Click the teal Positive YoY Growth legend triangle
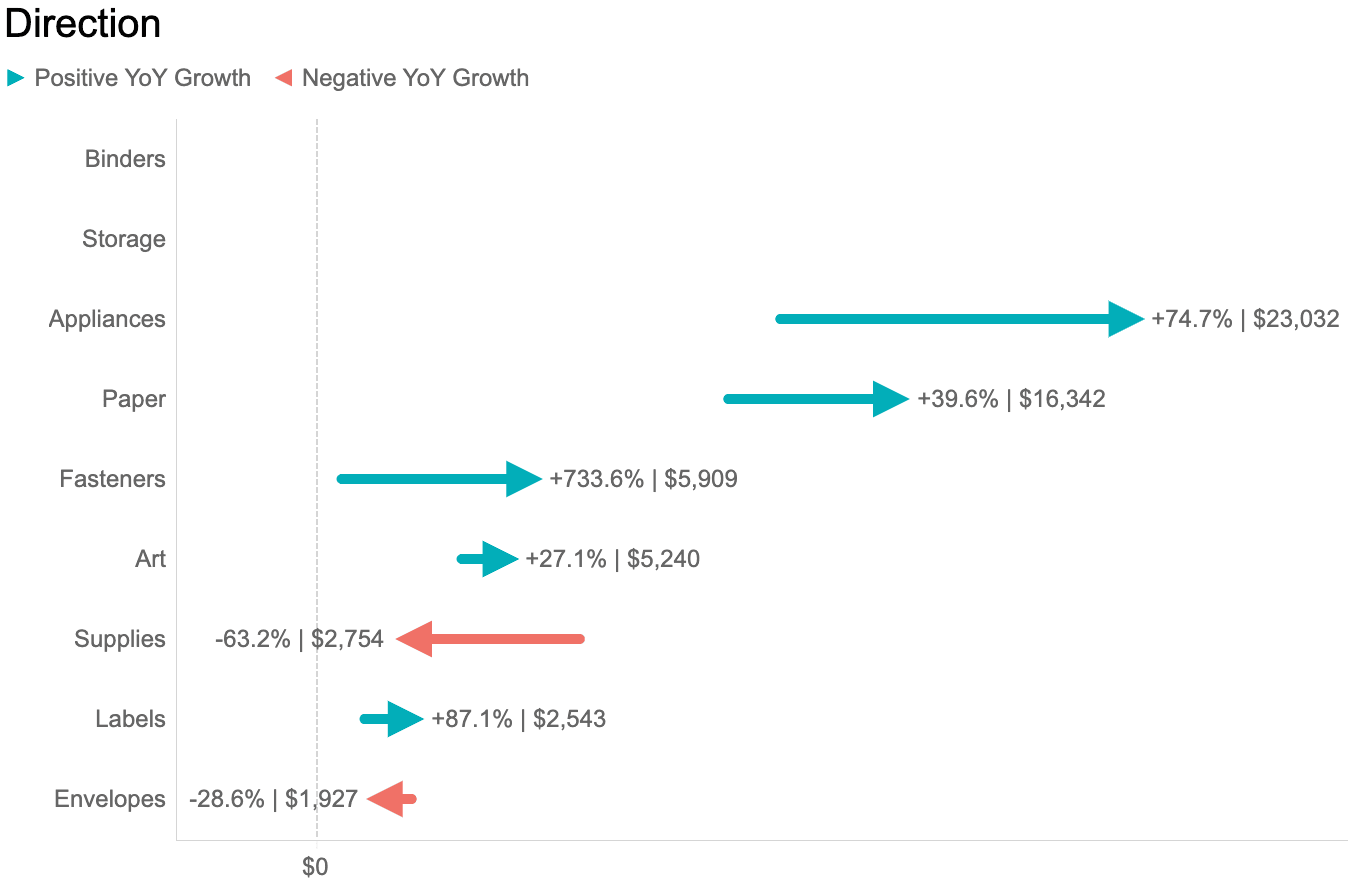 (x=15, y=78)
